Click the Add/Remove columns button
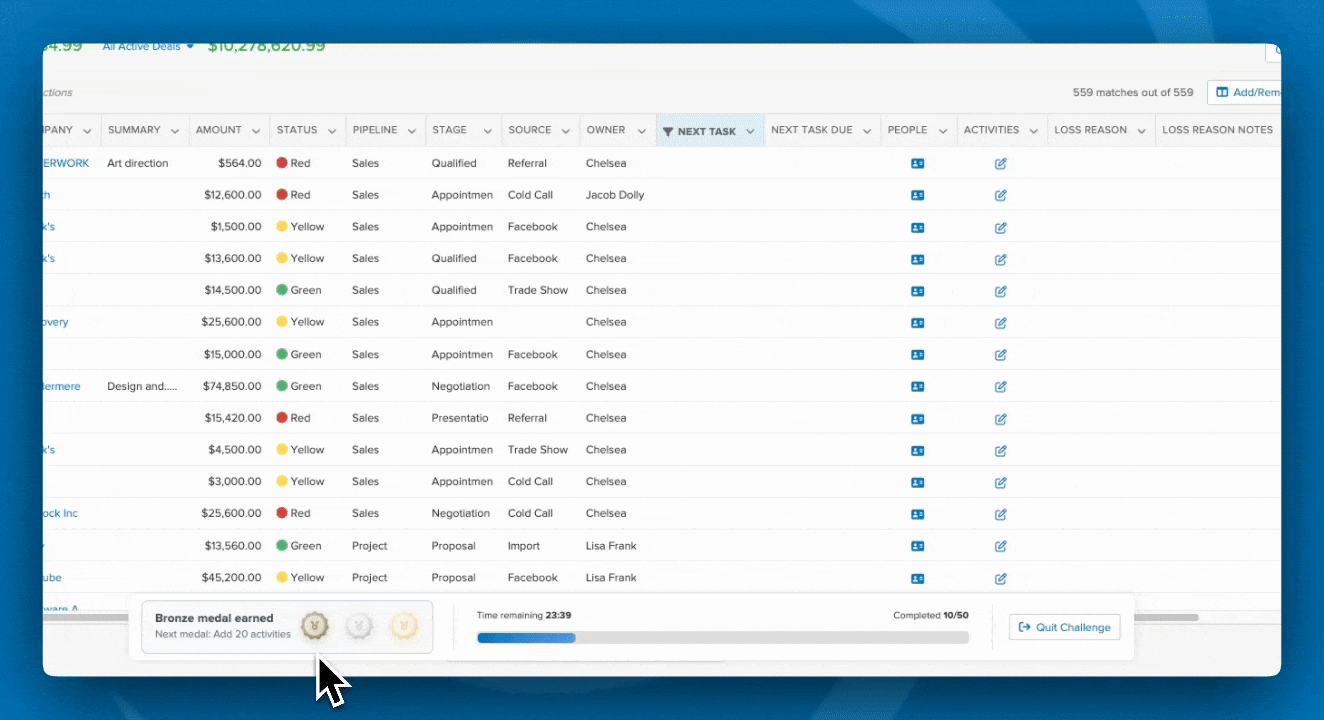 point(1245,92)
